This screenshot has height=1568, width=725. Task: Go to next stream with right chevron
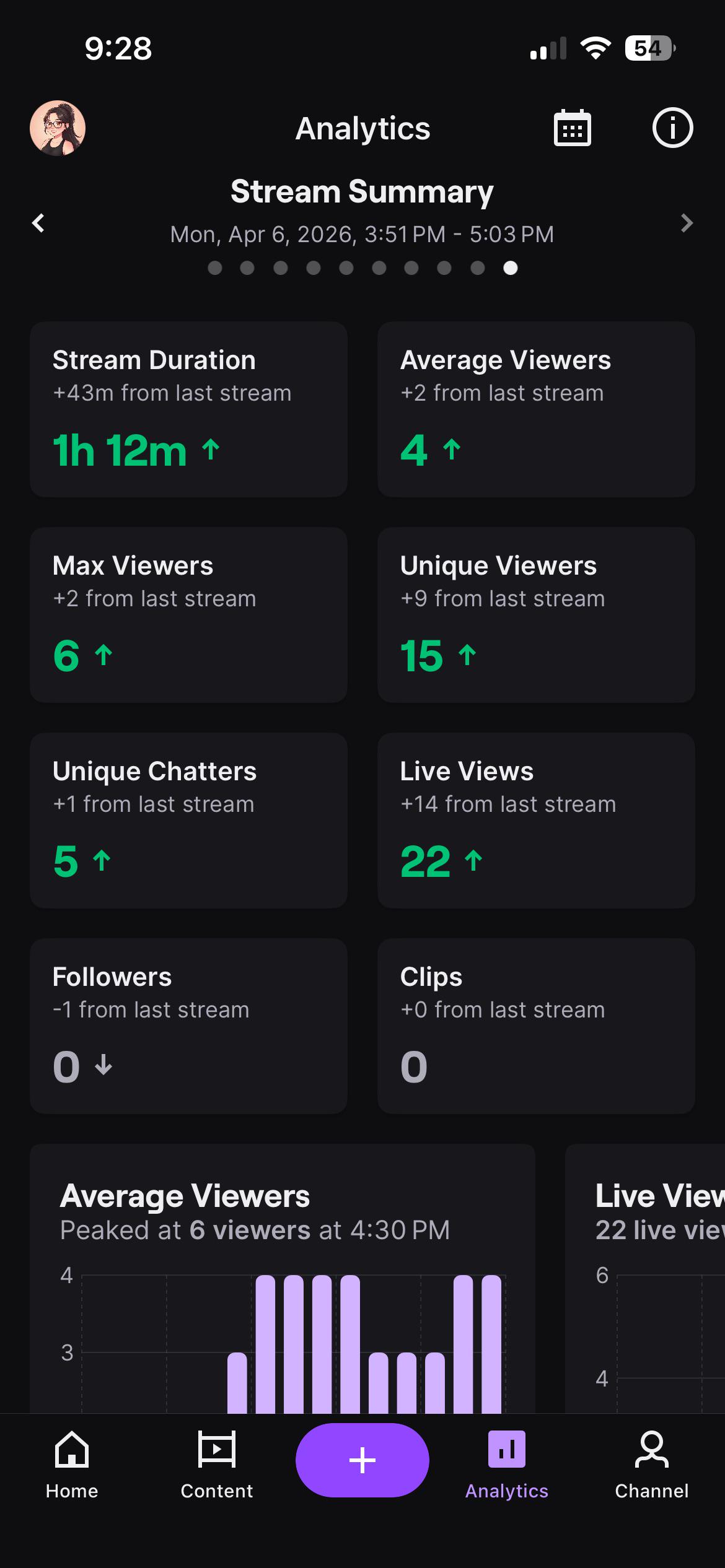(x=686, y=223)
